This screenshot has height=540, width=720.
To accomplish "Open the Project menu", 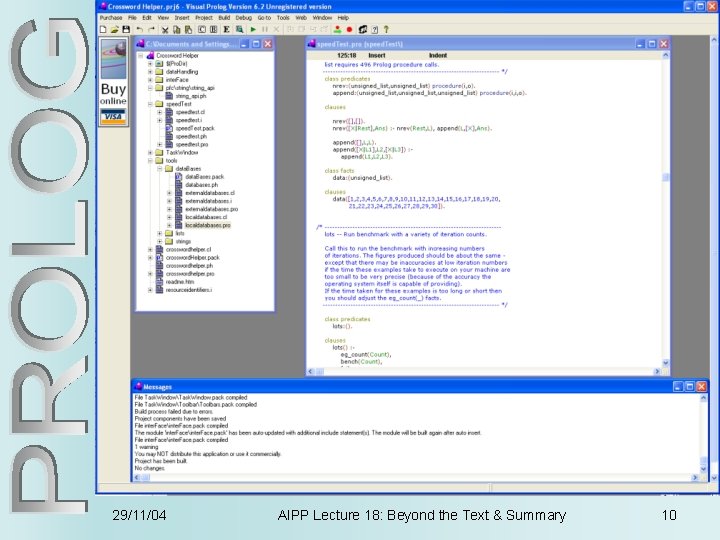I will (x=204, y=17).
